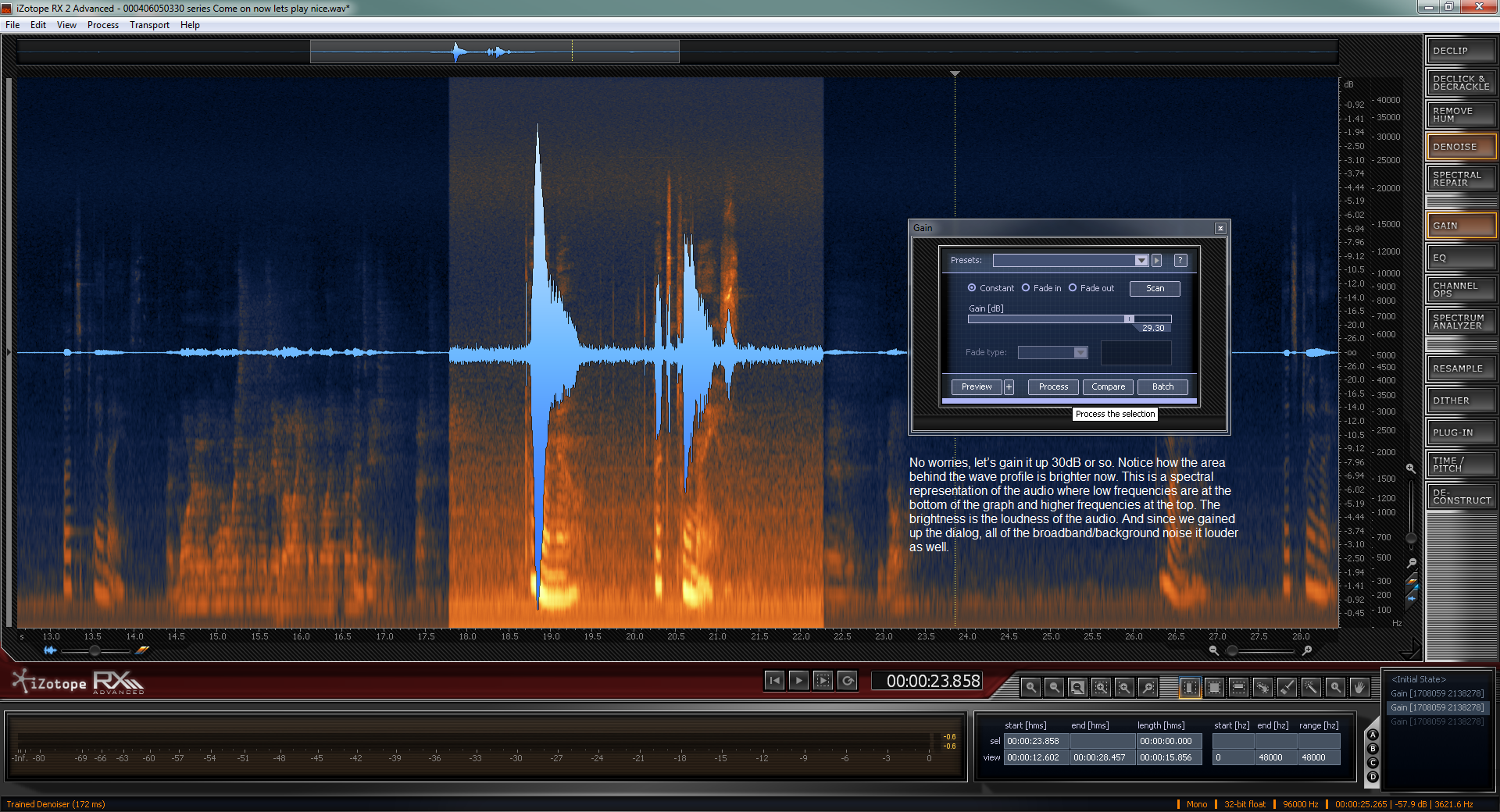Recall snapshot C
The image size is (1500, 812).
pyautogui.click(x=1373, y=764)
